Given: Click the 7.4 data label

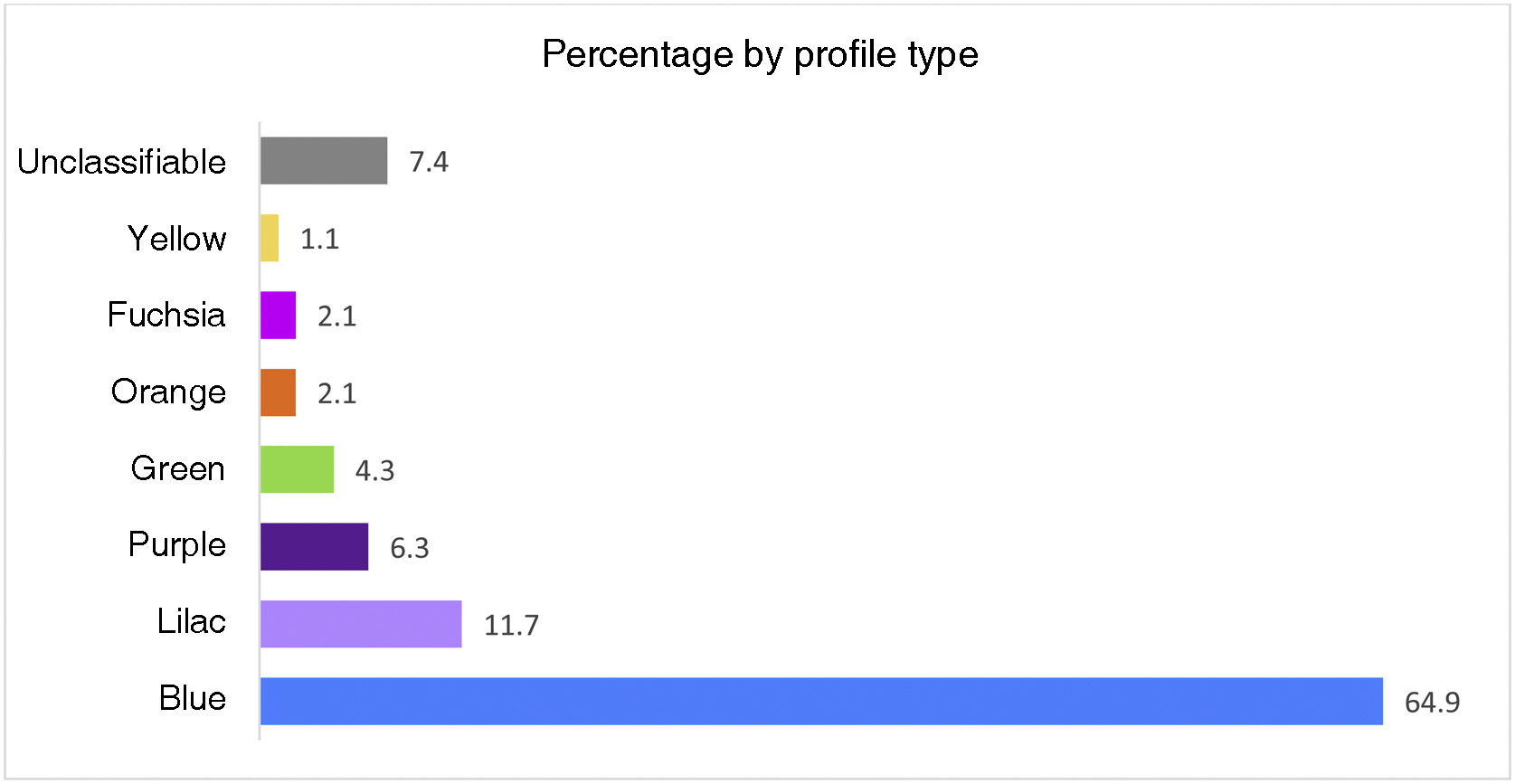Looking at the screenshot, I should (x=429, y=162).
